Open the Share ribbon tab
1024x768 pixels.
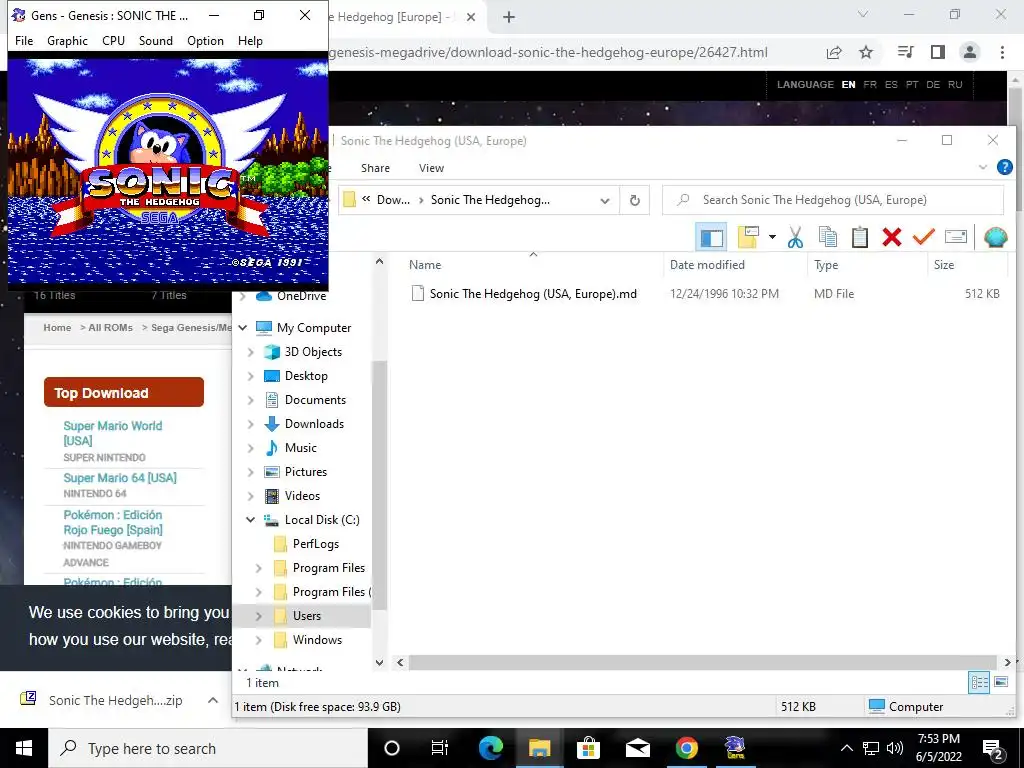point(376,168)
